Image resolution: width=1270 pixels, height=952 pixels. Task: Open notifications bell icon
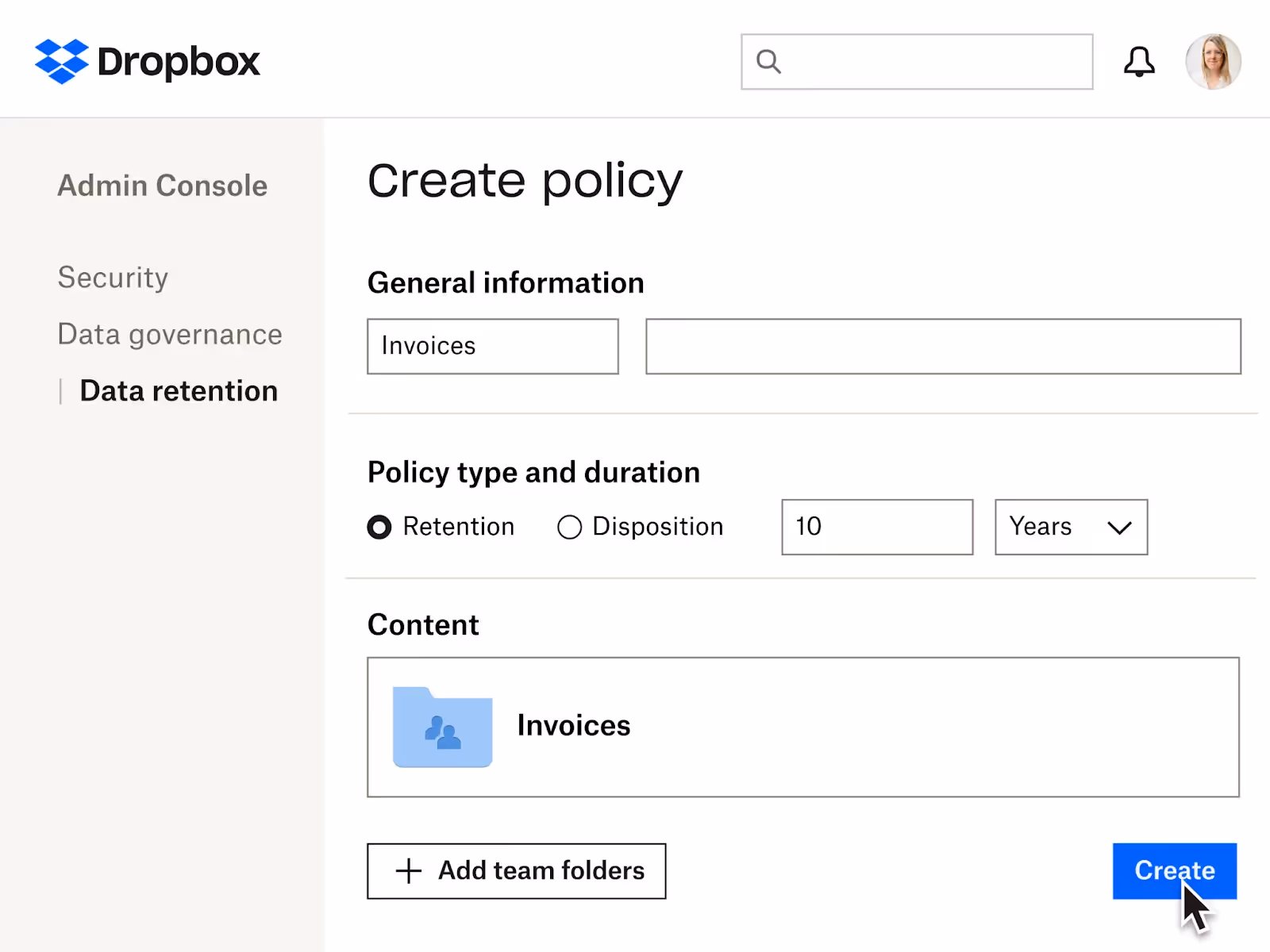pyautogui.click(x=1139, y=62)
